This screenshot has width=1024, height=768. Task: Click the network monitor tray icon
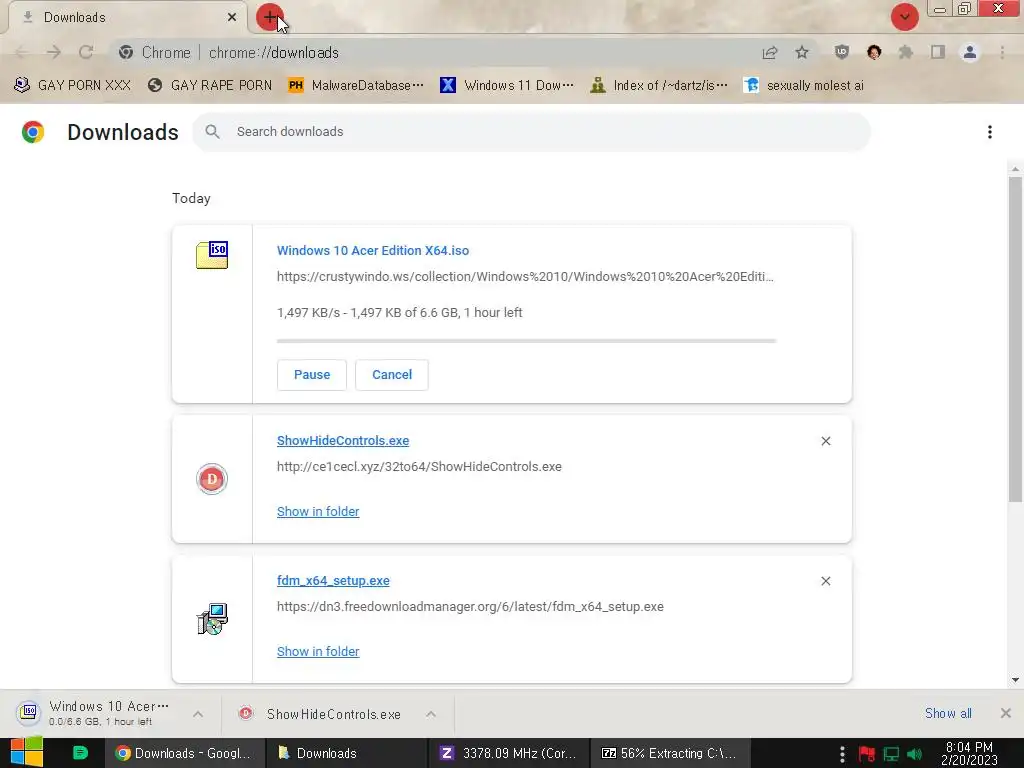(891, 754)
